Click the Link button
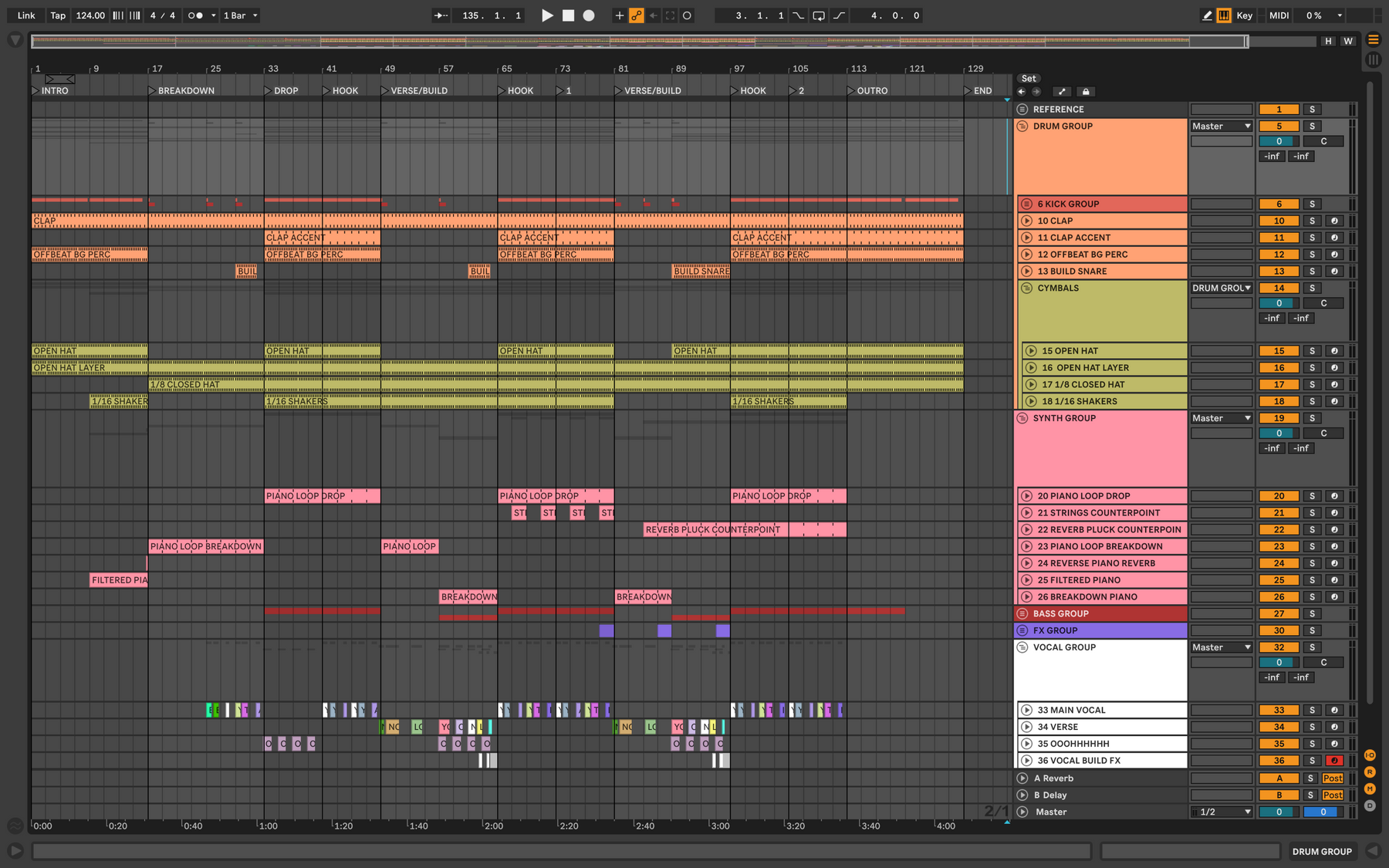Screen dimensions: 1389x868 pos(26,15)
